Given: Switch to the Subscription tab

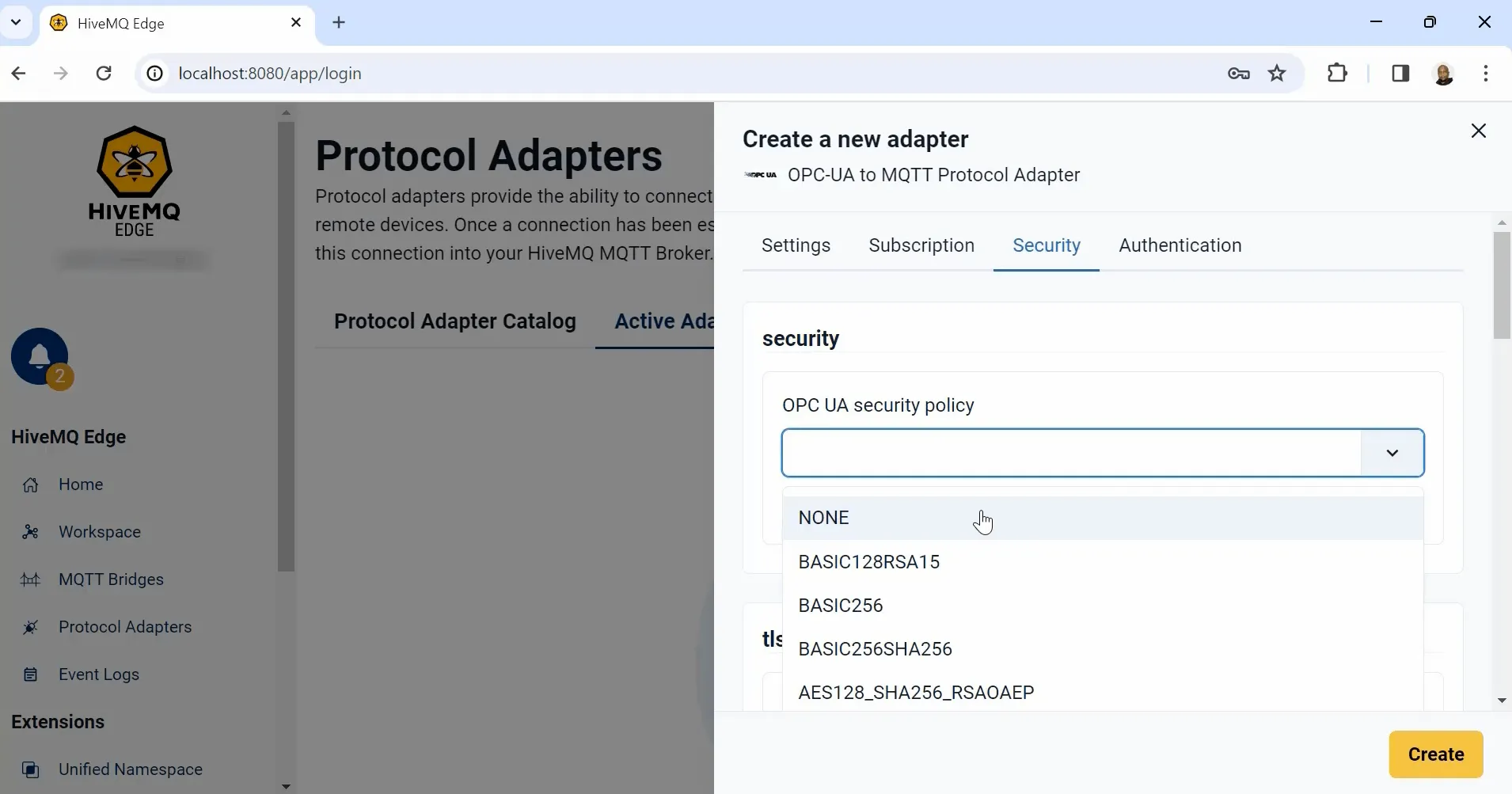Looking at the screenshot, I should point(921,245).
